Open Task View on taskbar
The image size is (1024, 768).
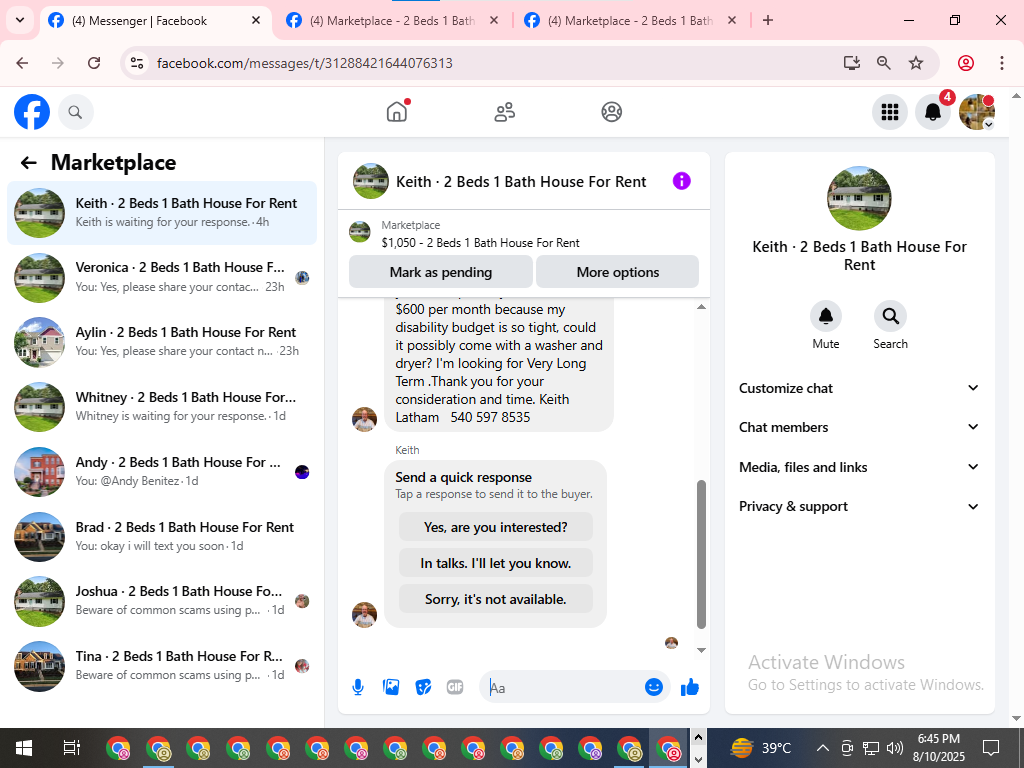point(71,748)
